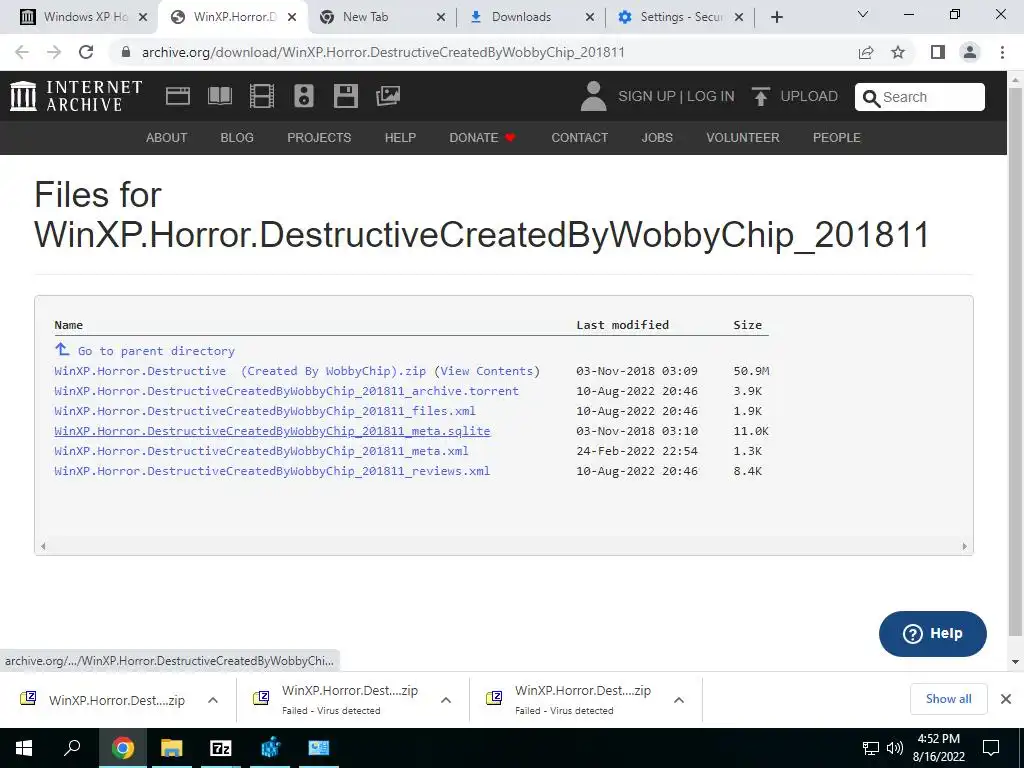Screen dimensions: 1024x768
Task: Click the volume icon in the system tray
Action: pos(895,748)
